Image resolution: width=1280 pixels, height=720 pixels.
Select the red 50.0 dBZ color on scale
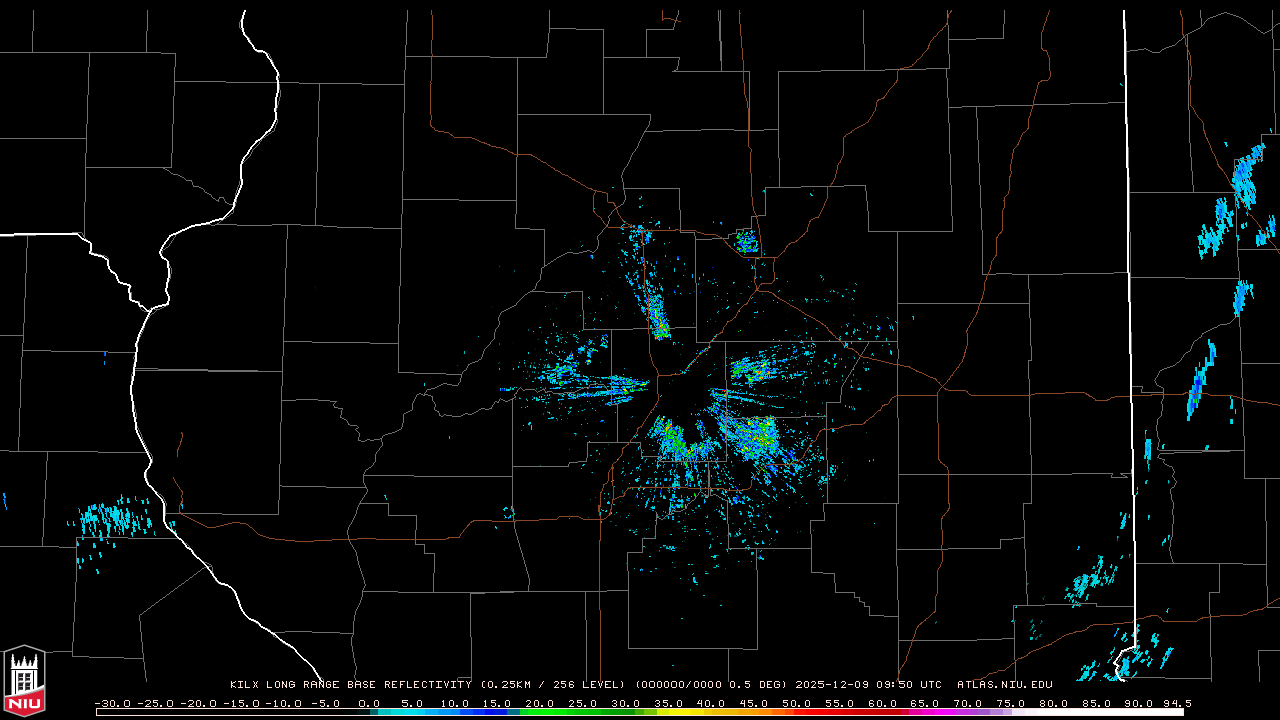click(796, 712)
